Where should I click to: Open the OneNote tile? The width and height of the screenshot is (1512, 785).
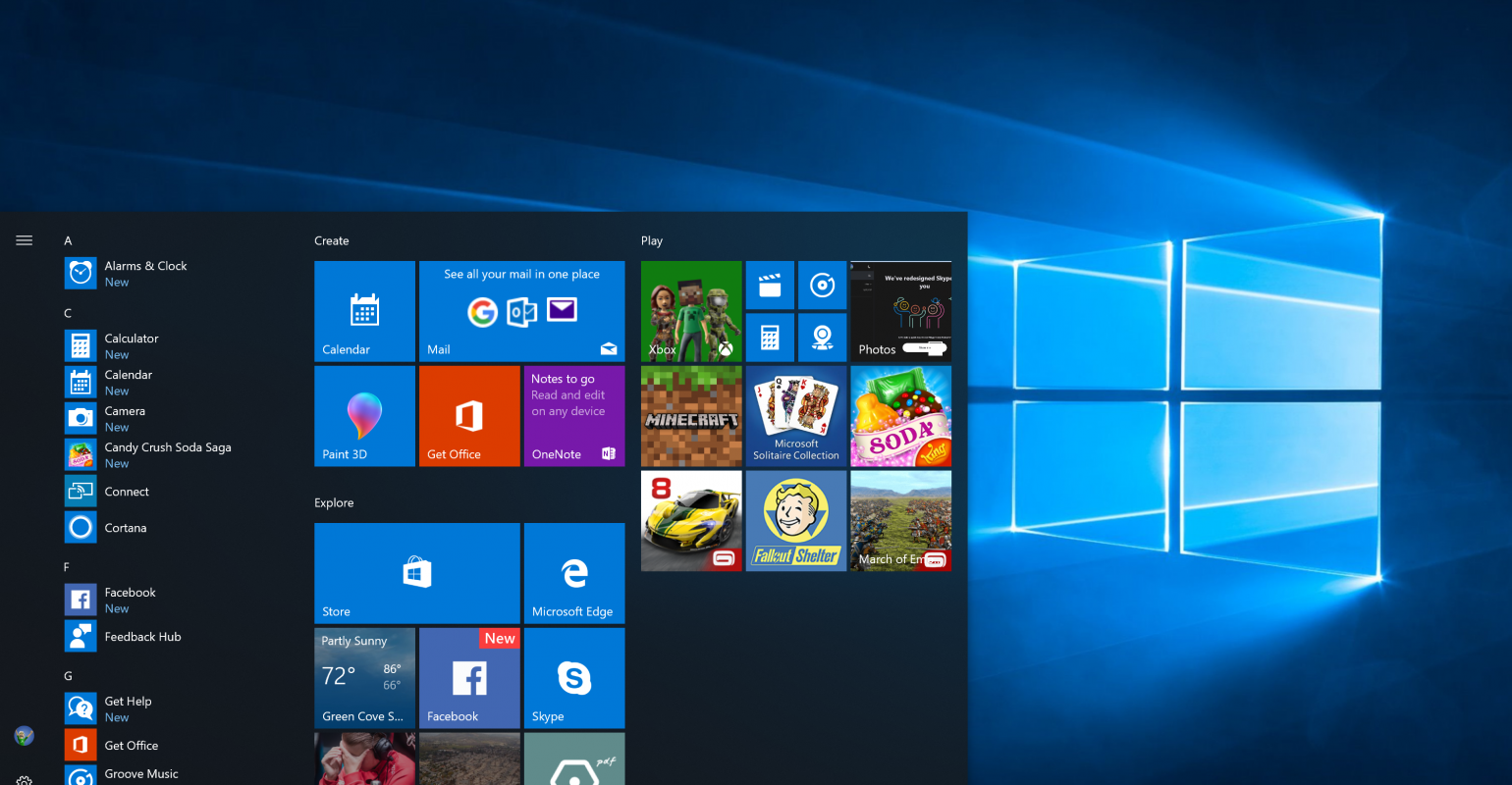click(574, 416)
